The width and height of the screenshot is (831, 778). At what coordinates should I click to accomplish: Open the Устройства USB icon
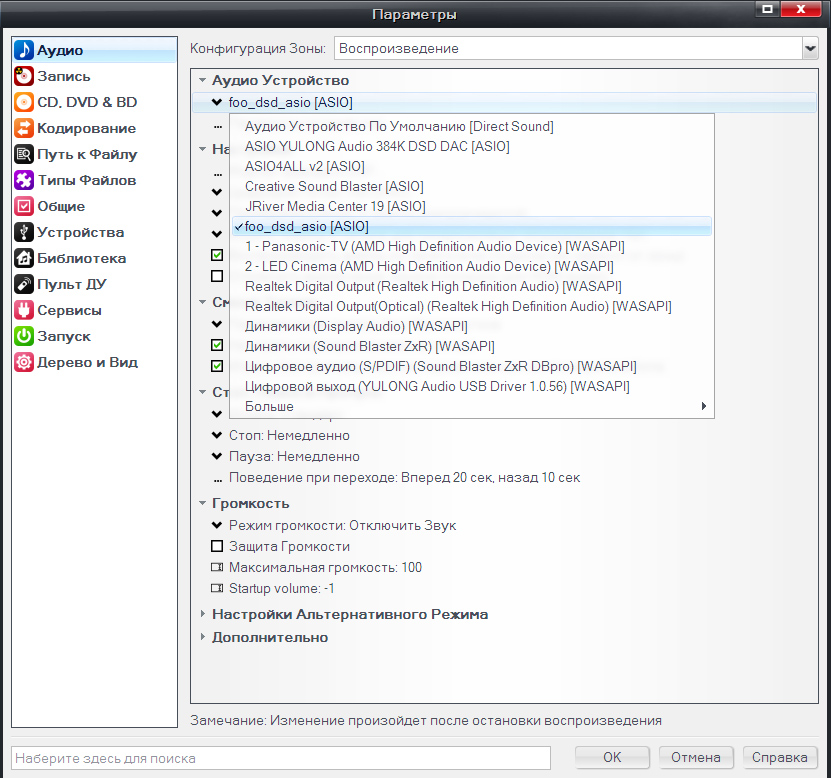23,232
